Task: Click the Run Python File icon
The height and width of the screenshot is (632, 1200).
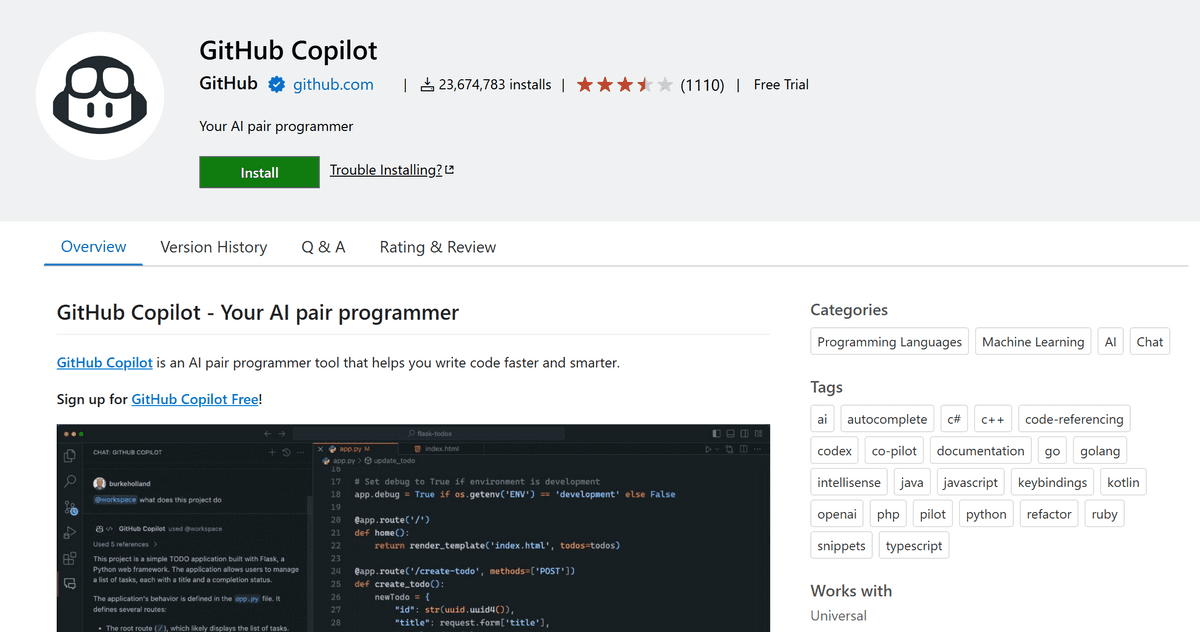Action: [708, 448]
